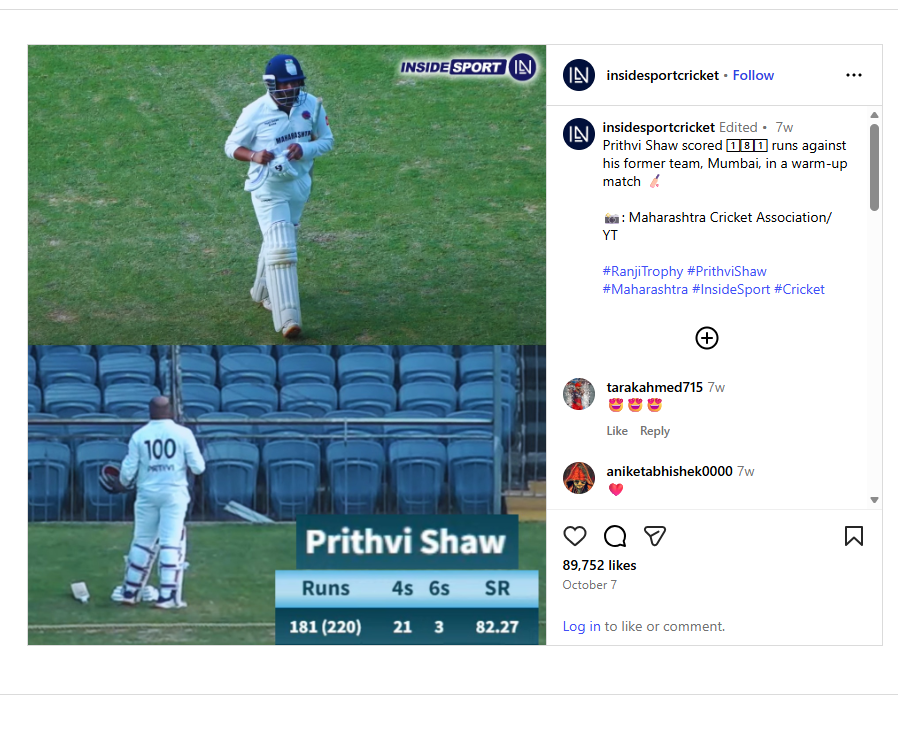The width and height of the screenshot is (898, 736).
Task: Click the Log in link
Action: (581, 626)
